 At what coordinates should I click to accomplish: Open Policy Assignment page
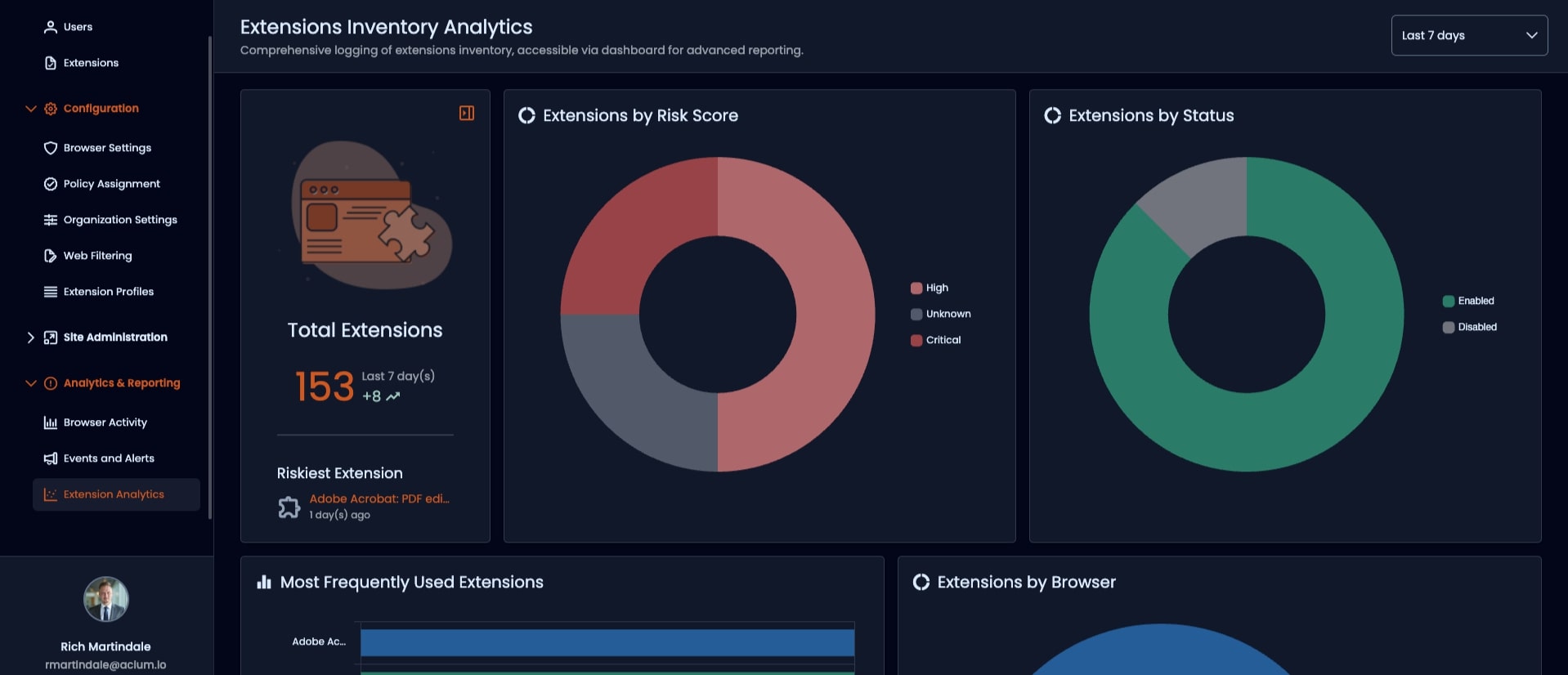point(116,184)
